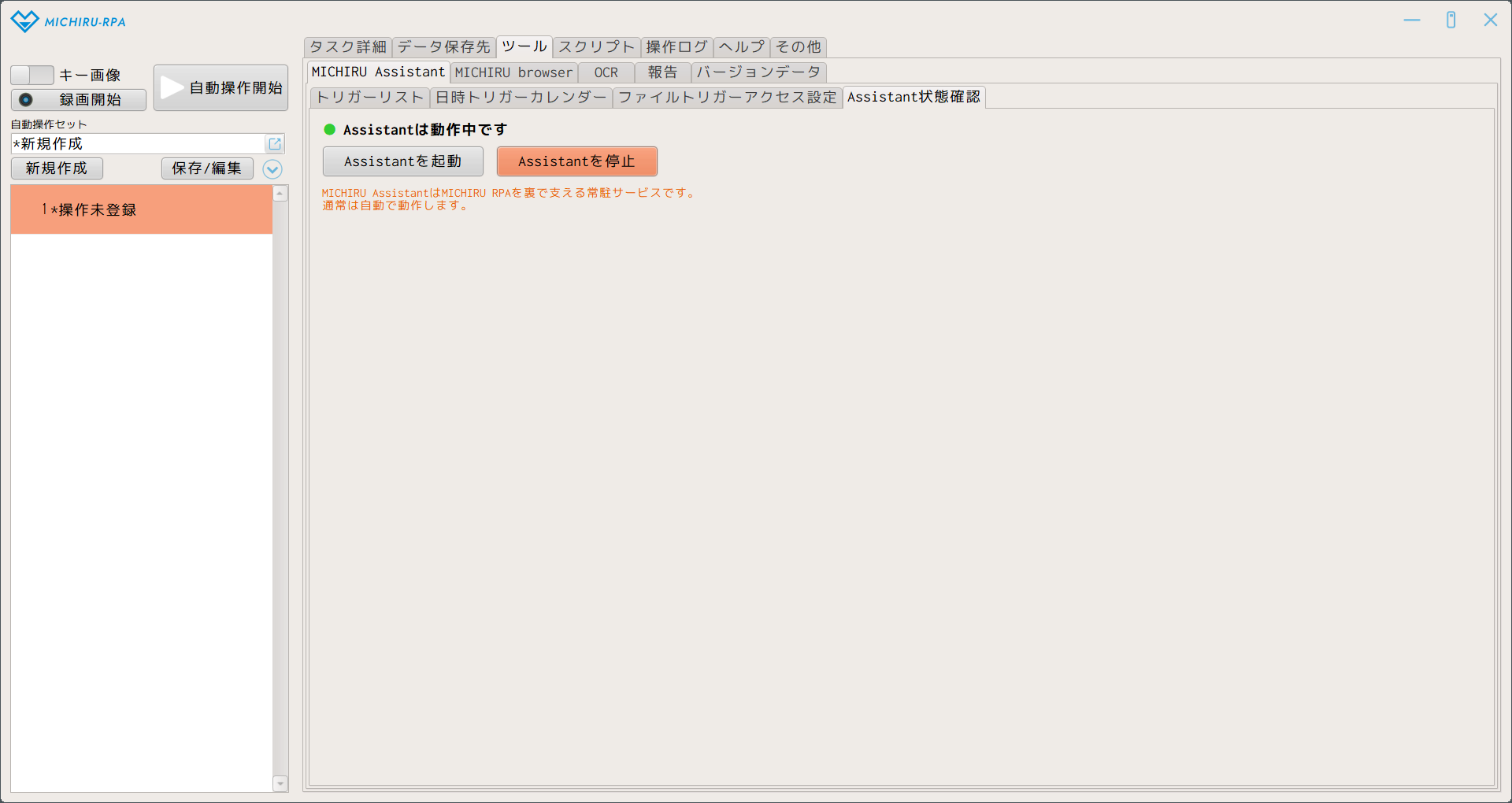Select the 1 *操作未登録 list item
The width and height of the screenshot is (1512, 803).
tap(142, 210)
